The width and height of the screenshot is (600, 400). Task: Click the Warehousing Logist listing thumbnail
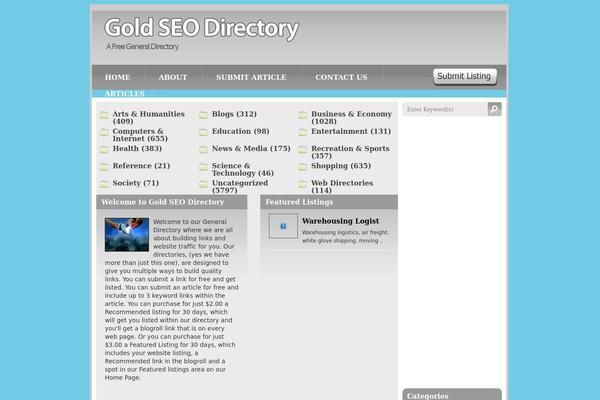(283, 226)
